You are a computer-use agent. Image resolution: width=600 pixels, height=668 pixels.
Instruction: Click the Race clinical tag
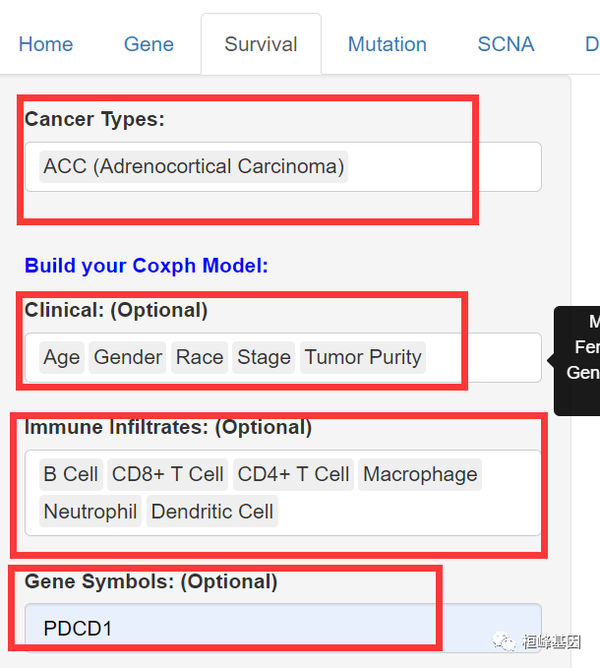coord(199,357)
